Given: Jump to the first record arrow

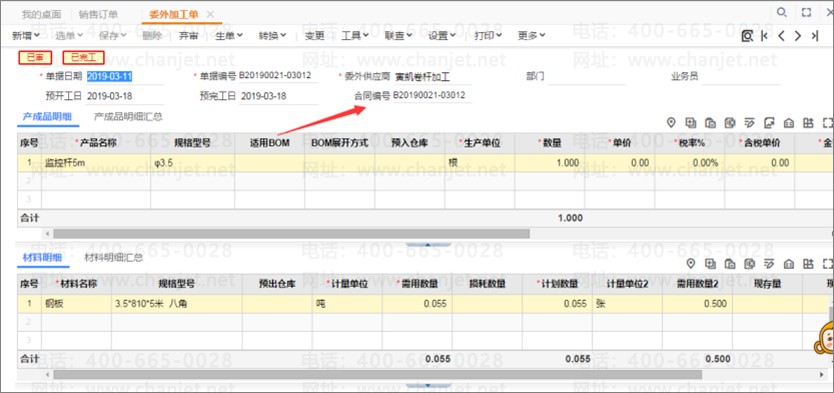Looking at the screenshot, I should pyautogui.click(x=764, y=36).
